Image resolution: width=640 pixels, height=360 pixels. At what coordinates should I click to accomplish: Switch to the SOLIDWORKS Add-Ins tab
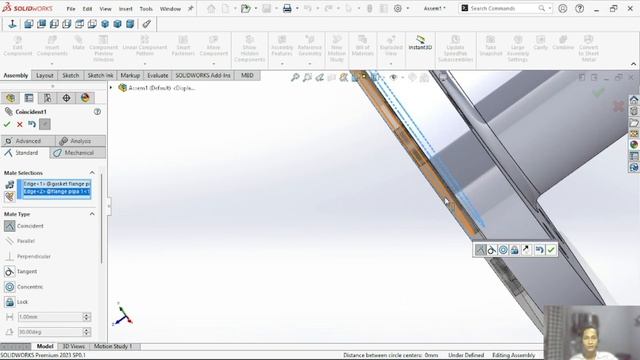pos(203,76)
